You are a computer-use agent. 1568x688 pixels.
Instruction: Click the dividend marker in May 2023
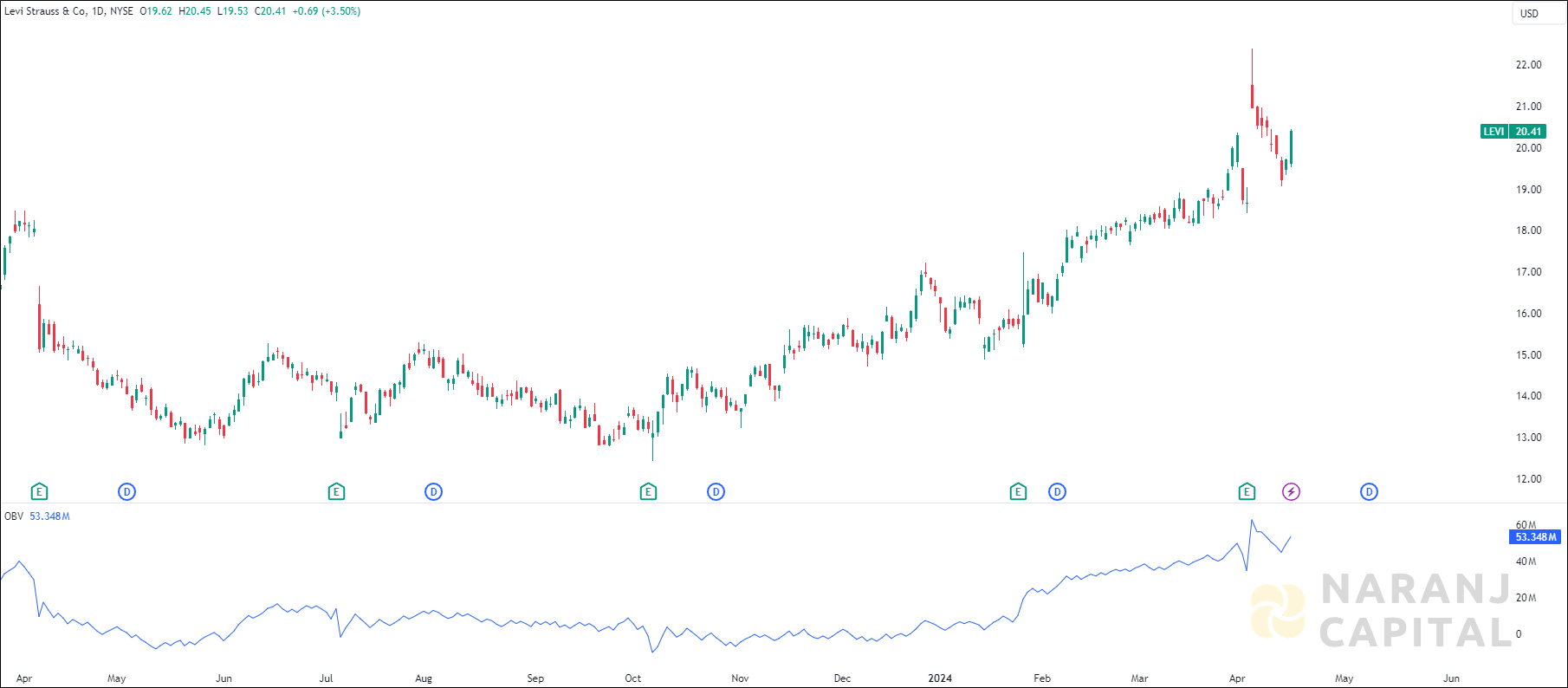click(126, 492)
